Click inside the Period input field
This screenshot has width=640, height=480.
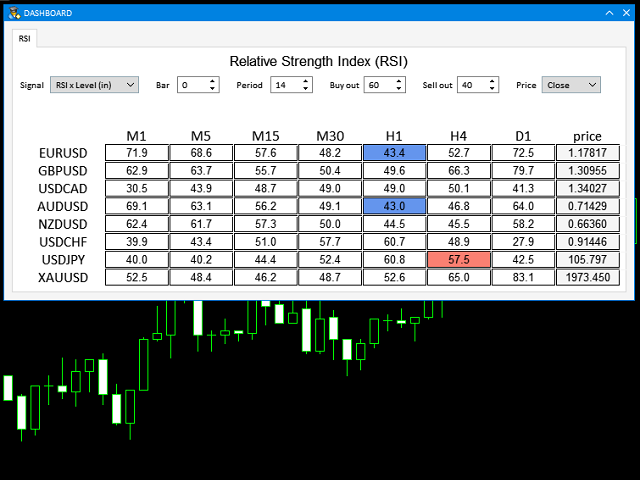click(284, 85)
